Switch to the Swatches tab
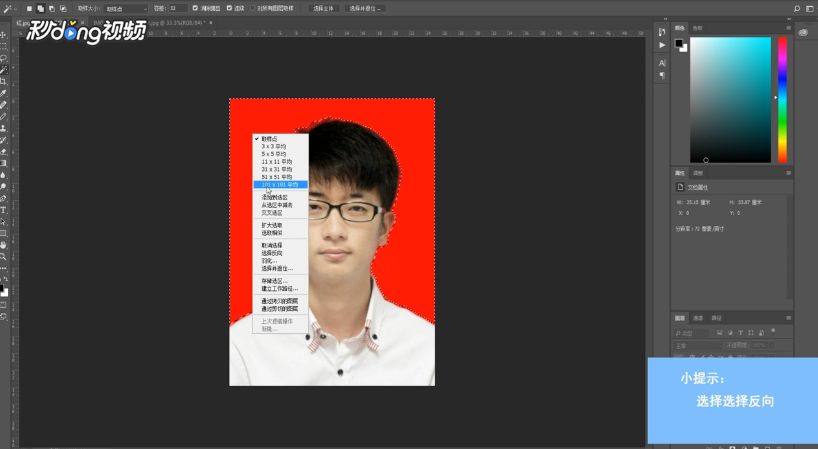Viewport: 818px width, 449px height. point(697,28)
